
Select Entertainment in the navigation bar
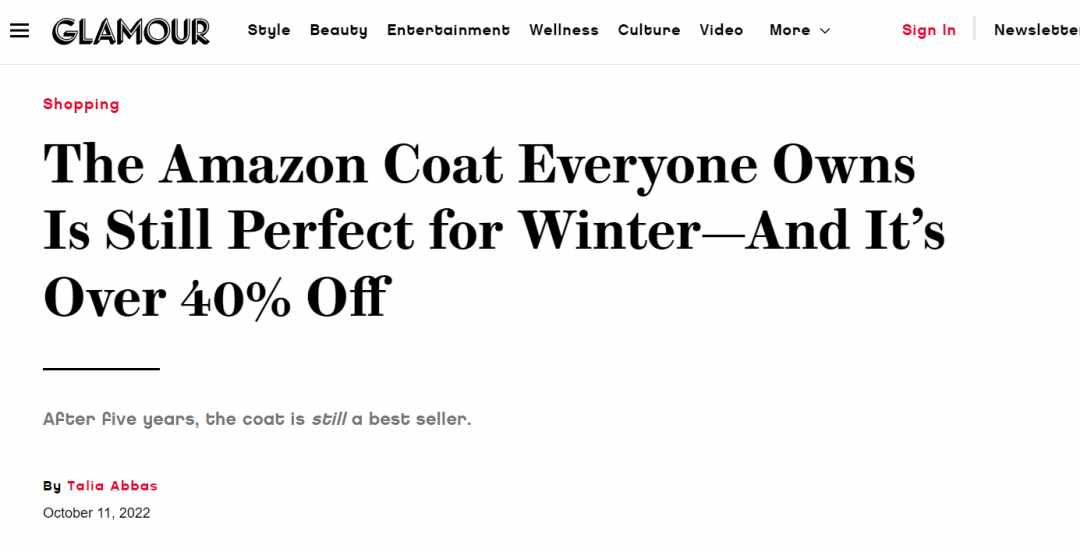(448, 30)
